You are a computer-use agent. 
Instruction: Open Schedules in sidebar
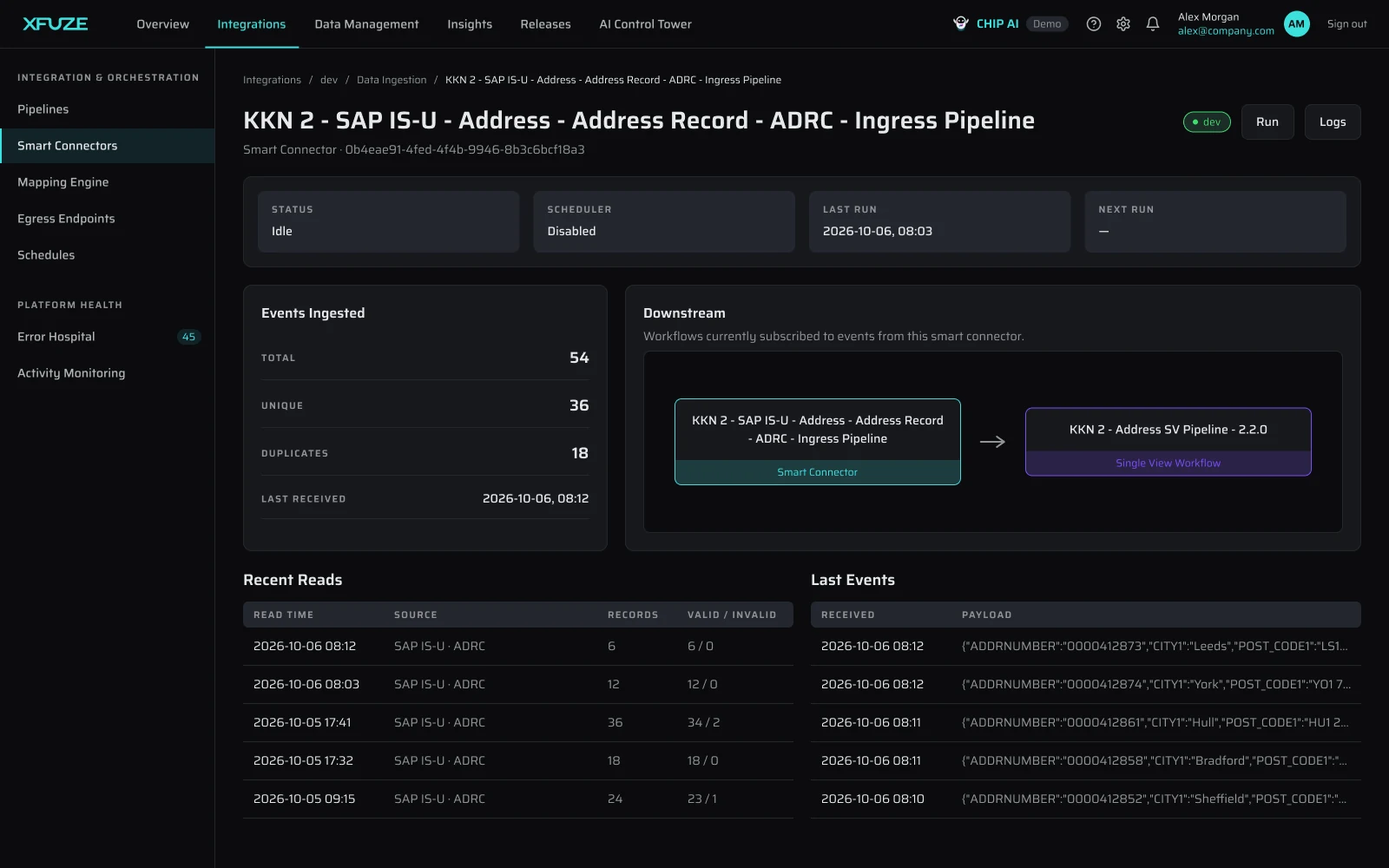point(107,255)
